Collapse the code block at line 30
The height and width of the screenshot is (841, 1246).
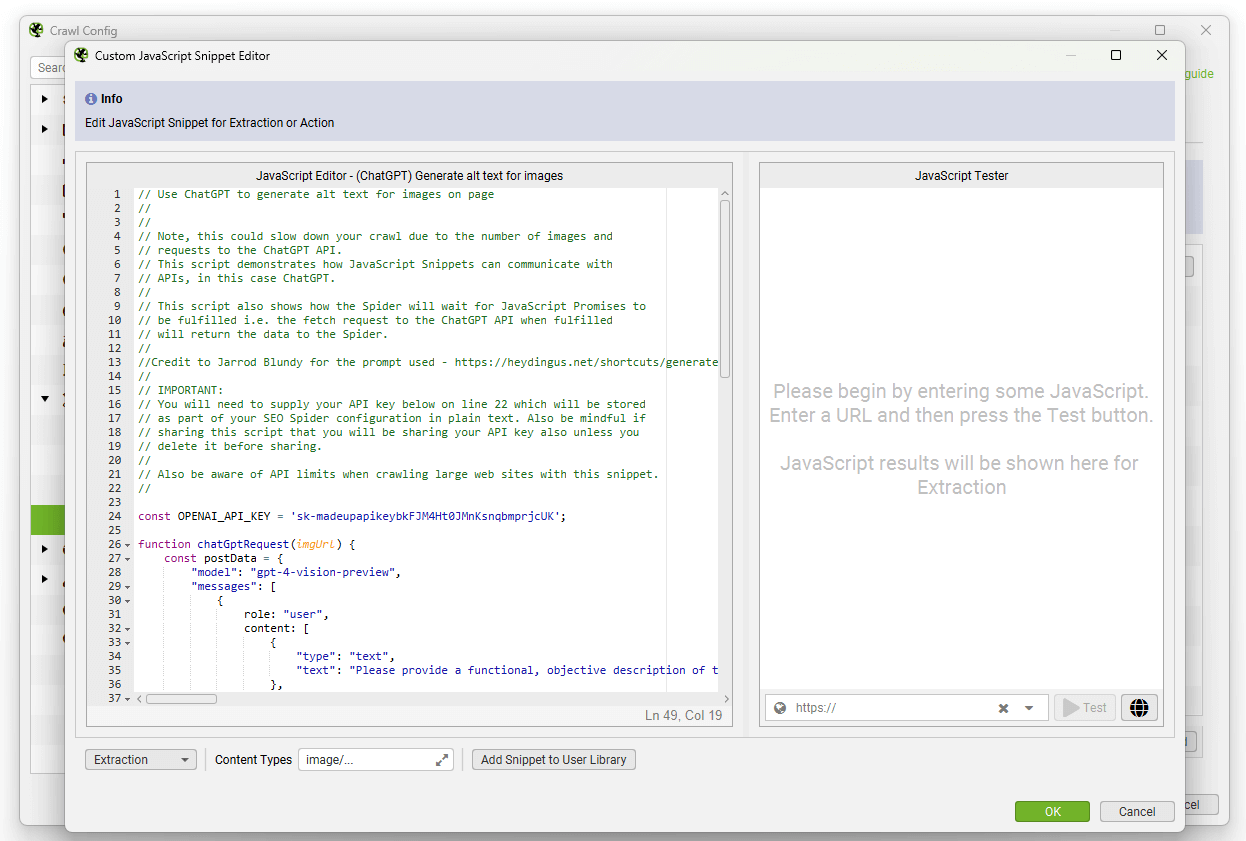pyautogui.click(x=127, y=601)
